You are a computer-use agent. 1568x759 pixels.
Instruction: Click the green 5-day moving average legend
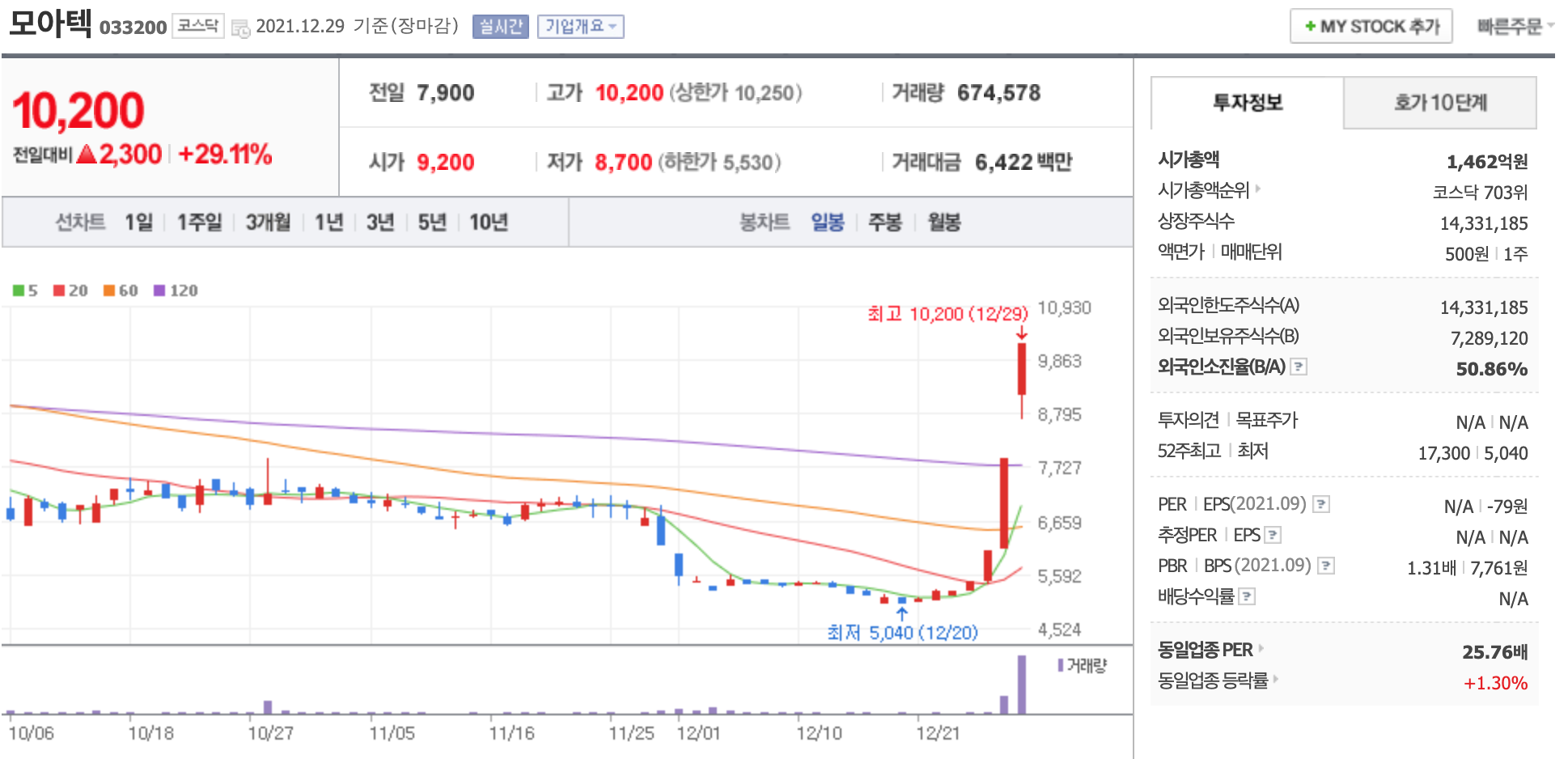(25, 290)
